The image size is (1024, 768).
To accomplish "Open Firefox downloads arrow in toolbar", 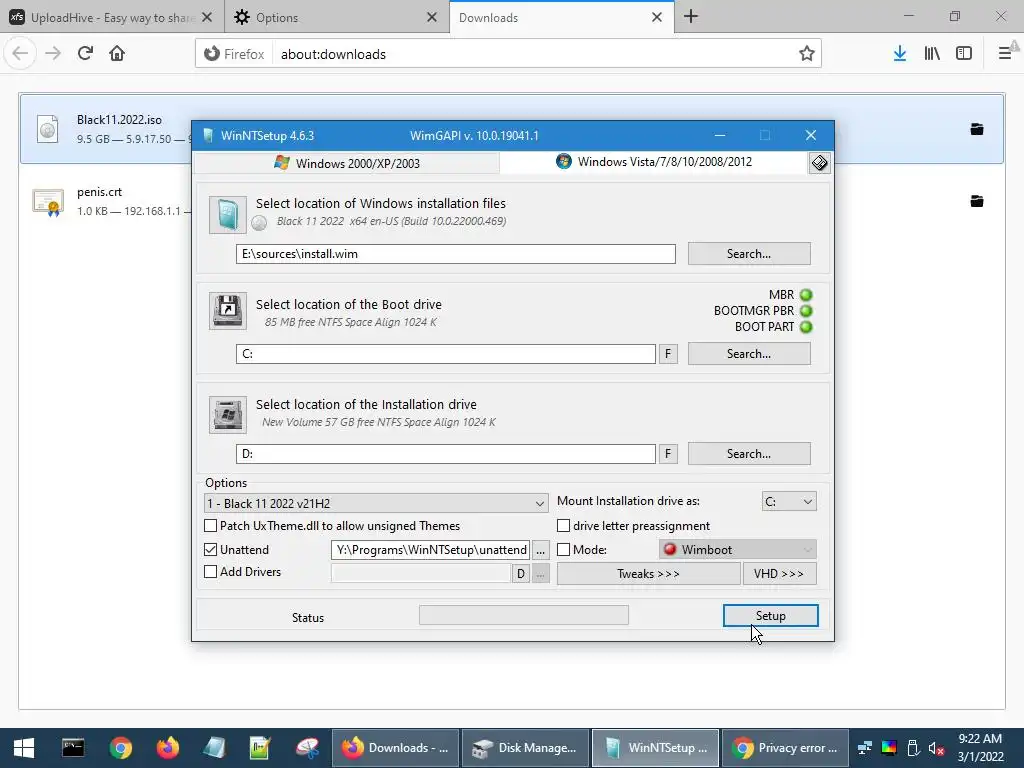I will pyautogui.click(x=900, y=54).
